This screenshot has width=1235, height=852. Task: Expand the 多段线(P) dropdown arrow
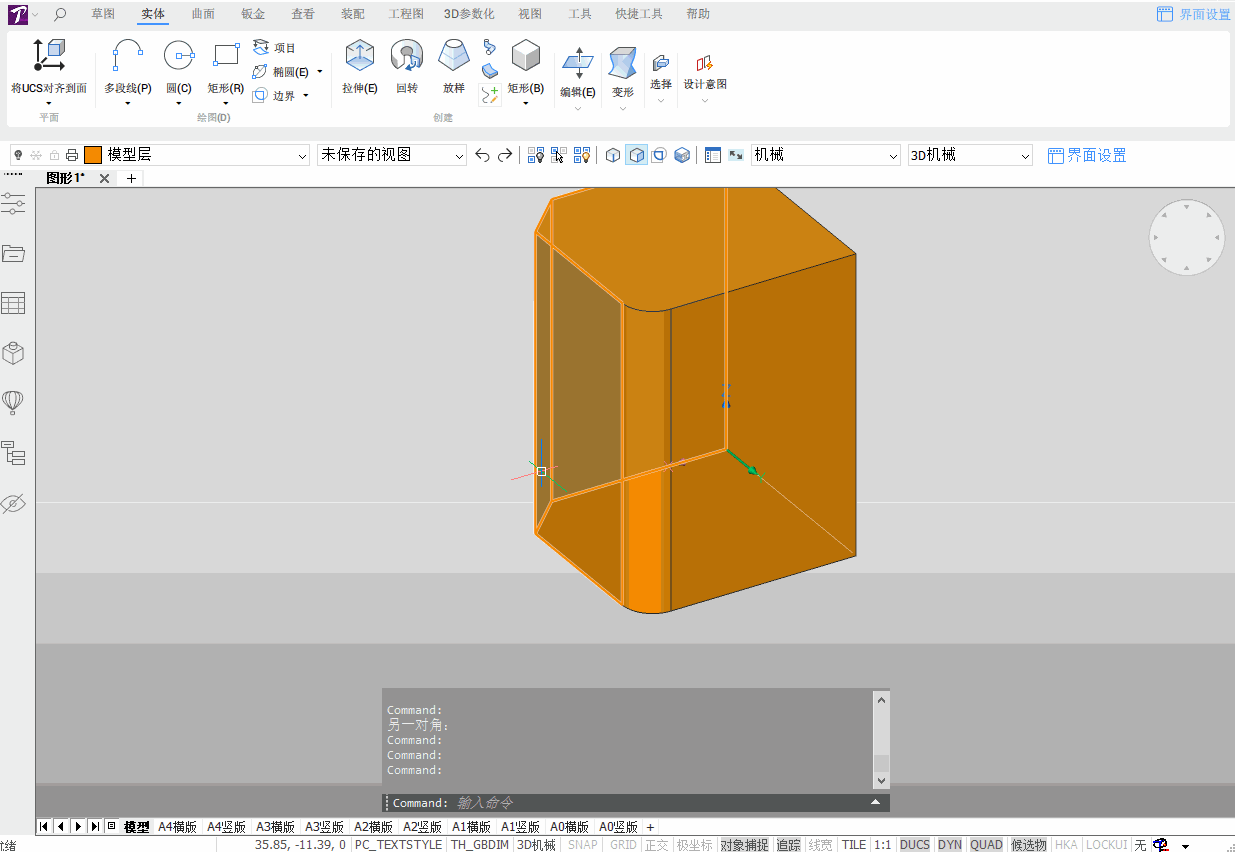click(128, 103)
